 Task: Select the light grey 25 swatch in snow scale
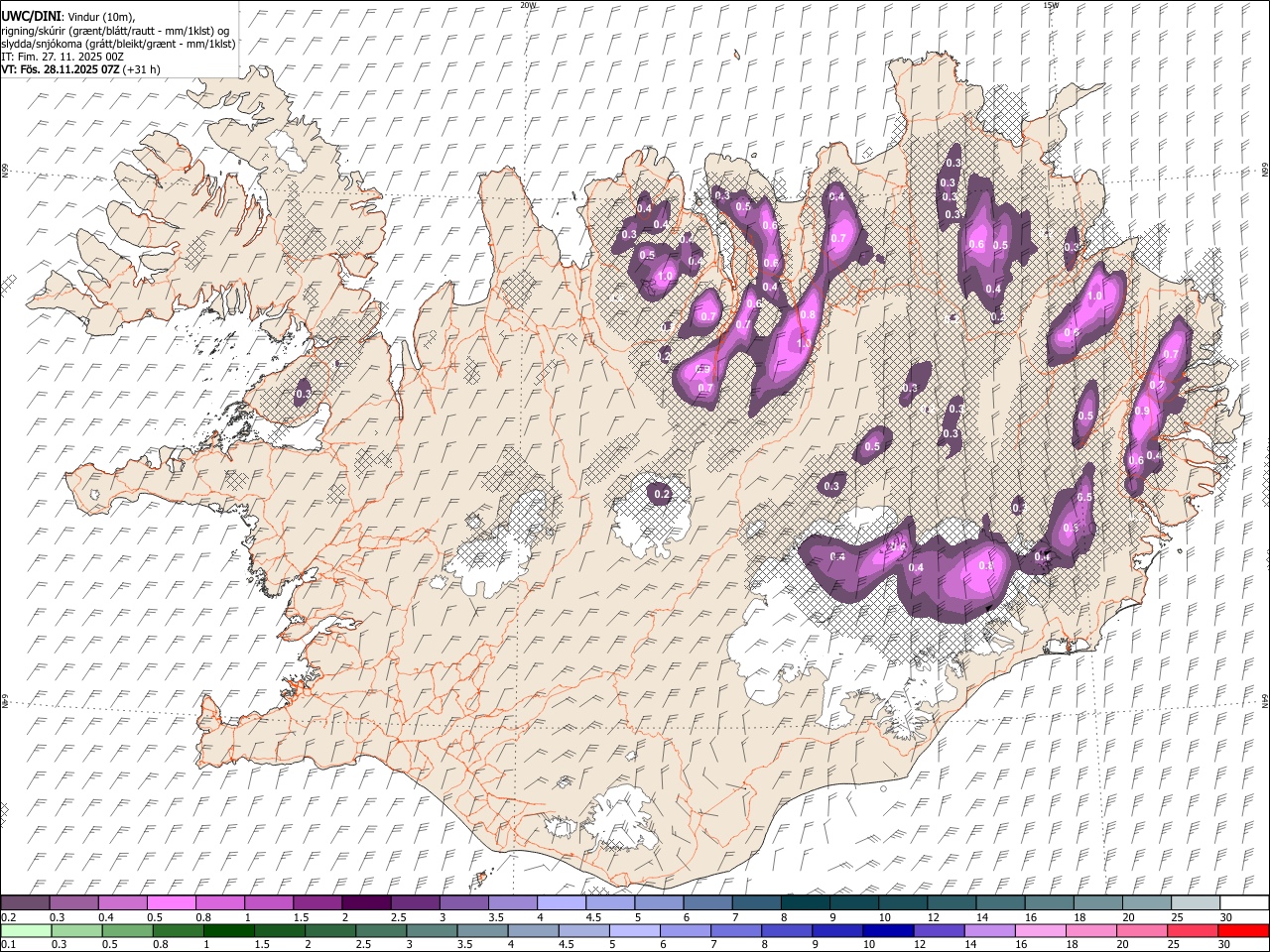[x=1196, y=902]
